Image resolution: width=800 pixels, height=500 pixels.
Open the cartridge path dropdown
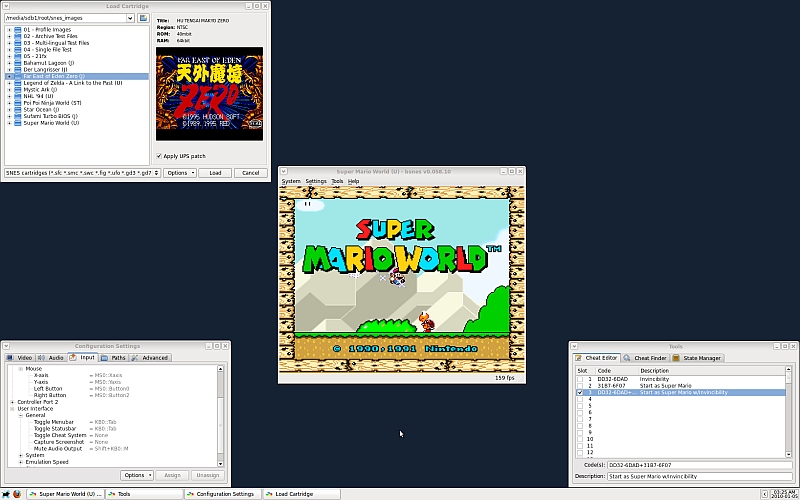[x=130, y=18]
